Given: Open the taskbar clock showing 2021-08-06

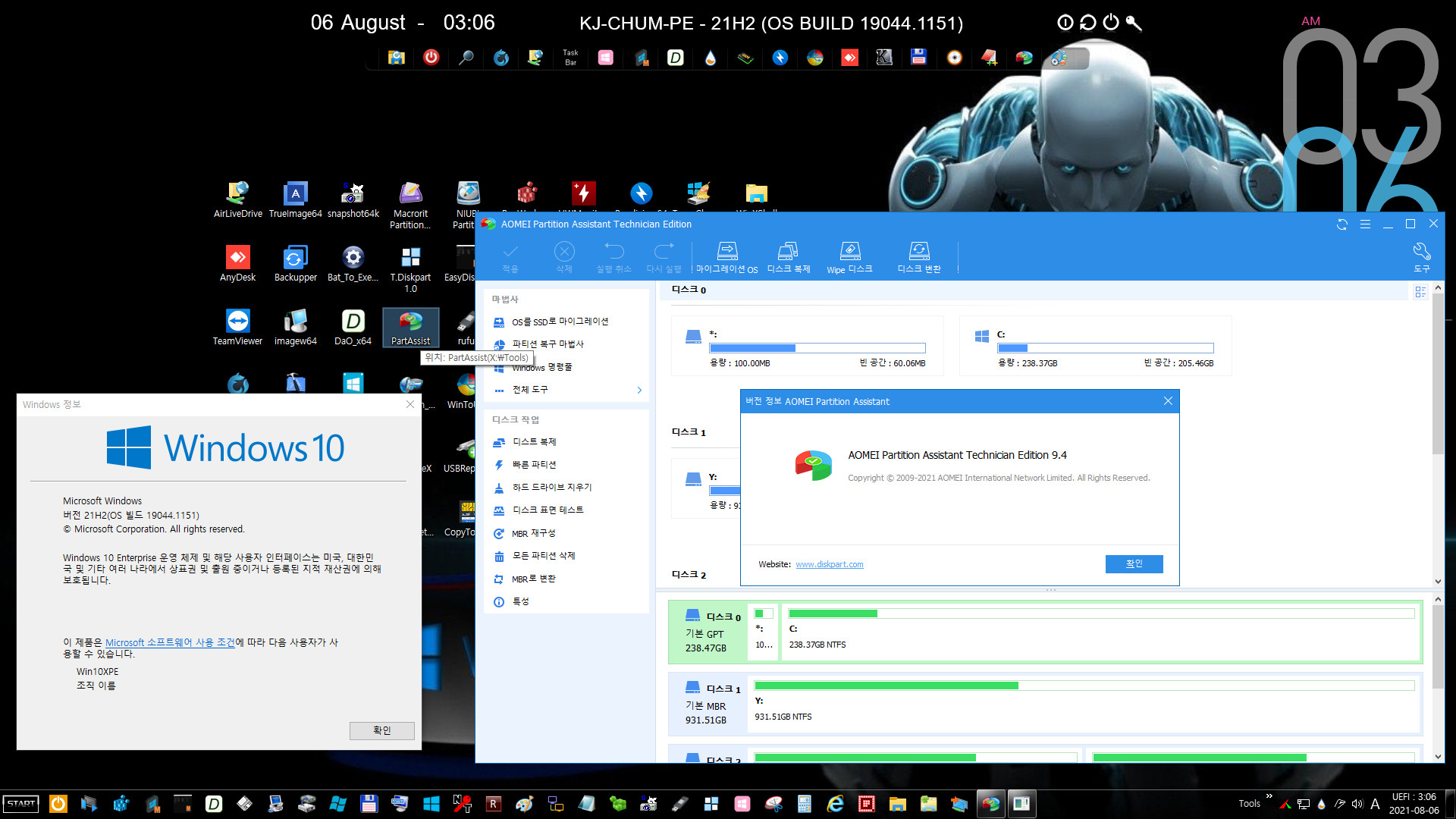Looking at the screenshot, I should click(x=1414, y=804).
